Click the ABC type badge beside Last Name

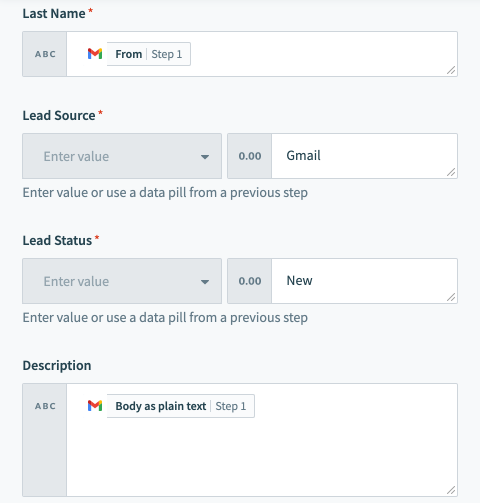click(45, 54)
